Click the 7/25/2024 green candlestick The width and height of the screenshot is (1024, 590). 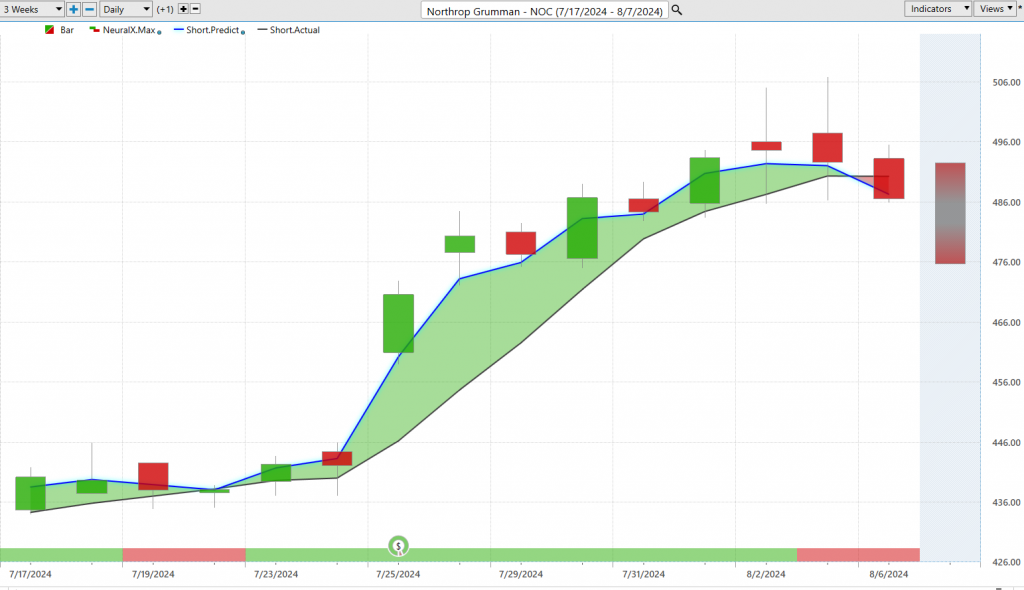(x=398, y=323)
